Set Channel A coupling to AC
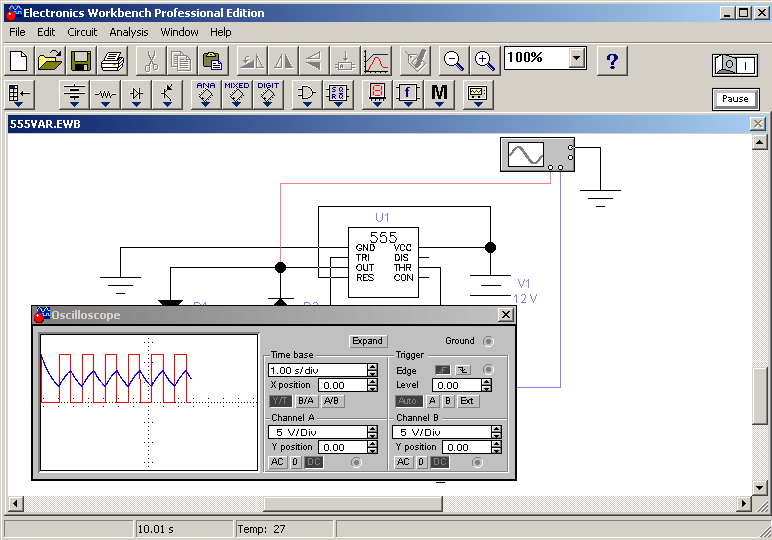Screen dimensions: 772x540 277,462
